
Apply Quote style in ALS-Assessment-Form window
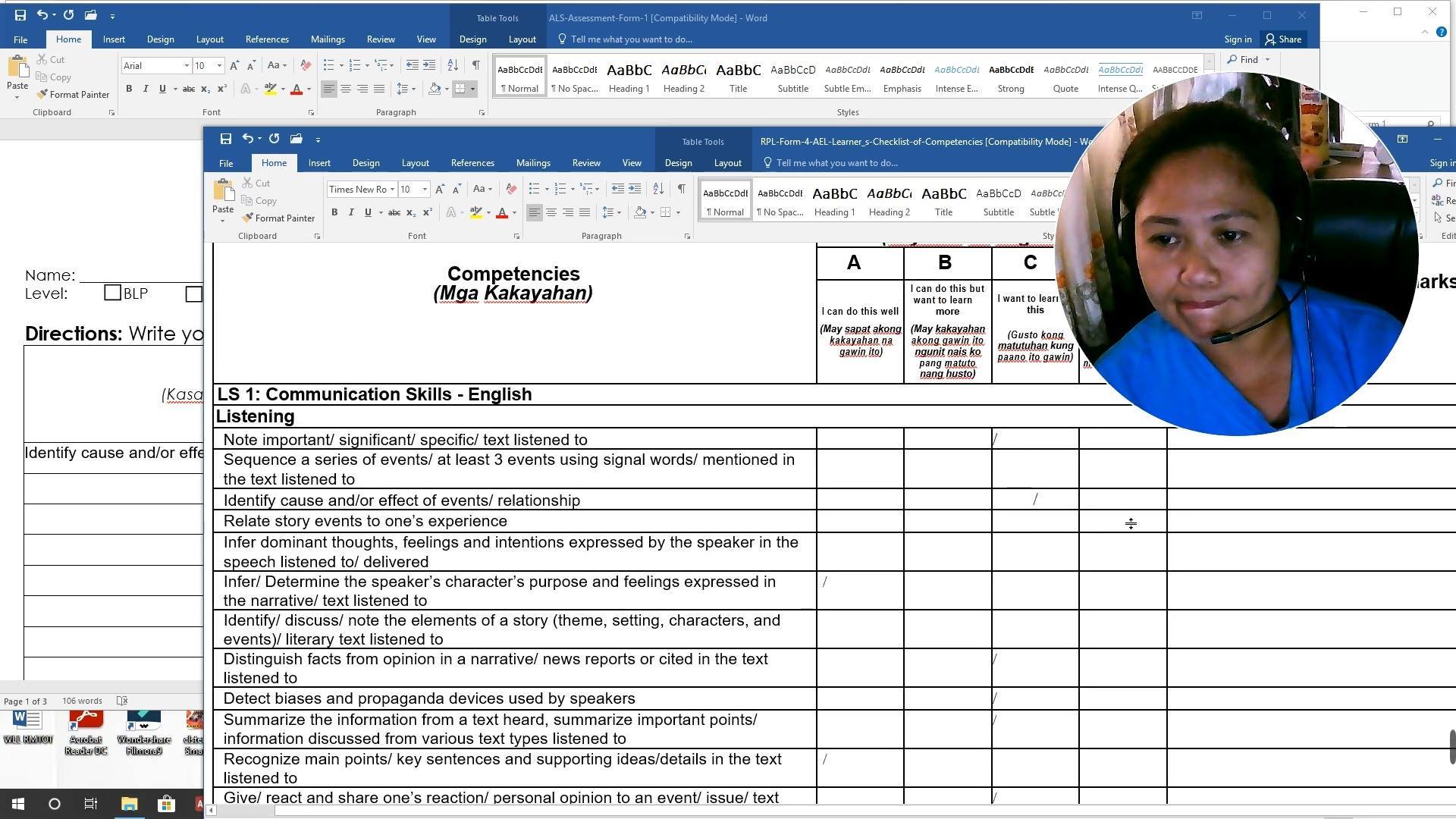[1065, 78]
